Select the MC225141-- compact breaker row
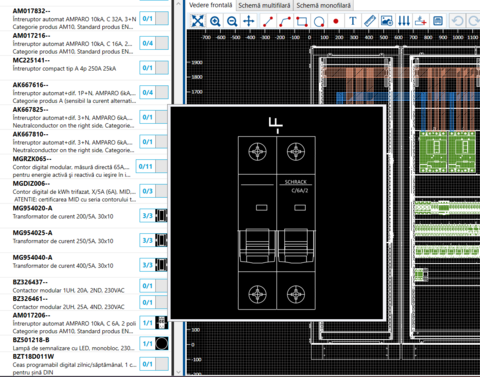Image resolution: width=480 pixels, height=377 pixels. [x=85, y=68]
